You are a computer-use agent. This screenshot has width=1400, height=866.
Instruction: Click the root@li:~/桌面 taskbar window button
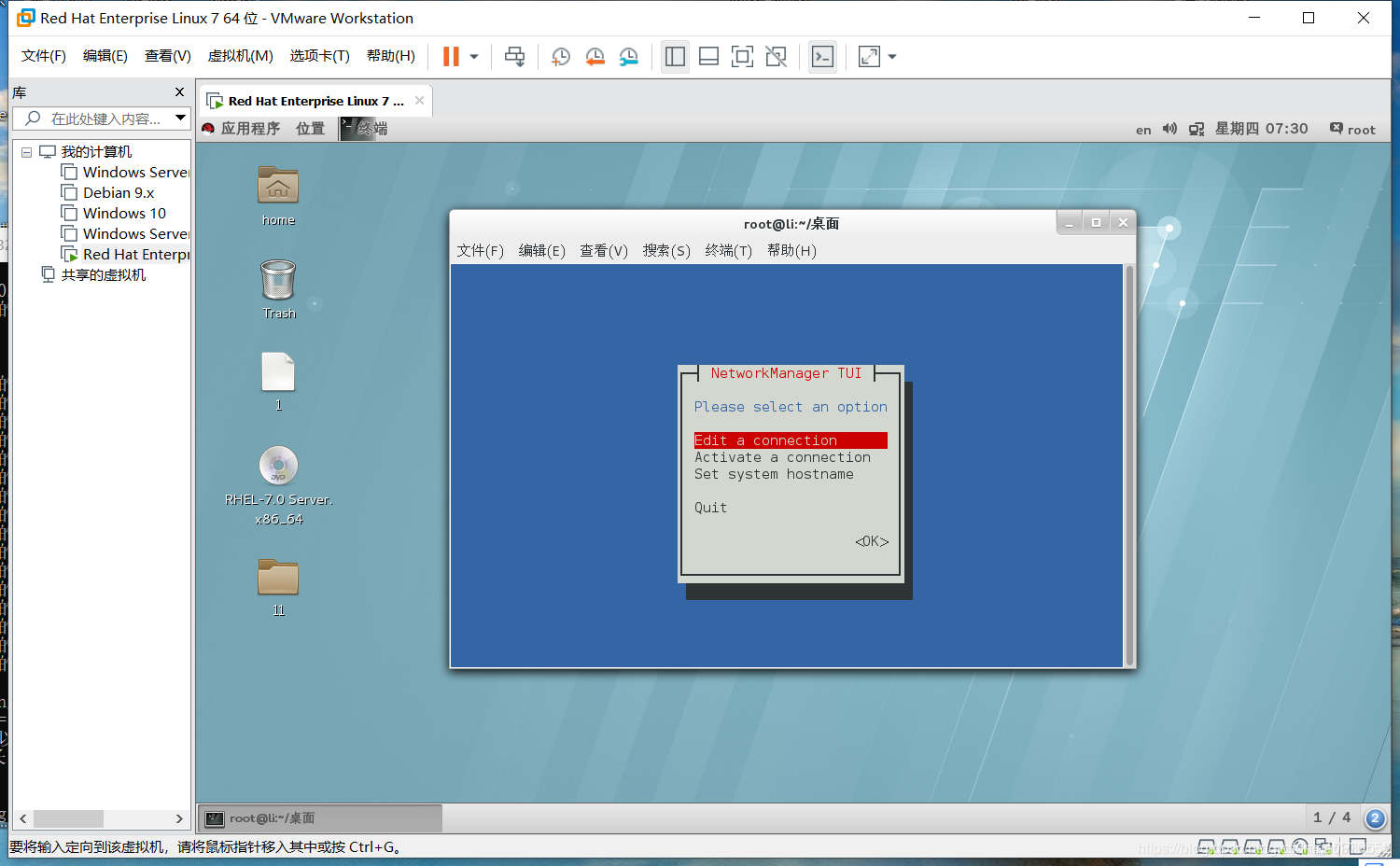click(320, 818)
